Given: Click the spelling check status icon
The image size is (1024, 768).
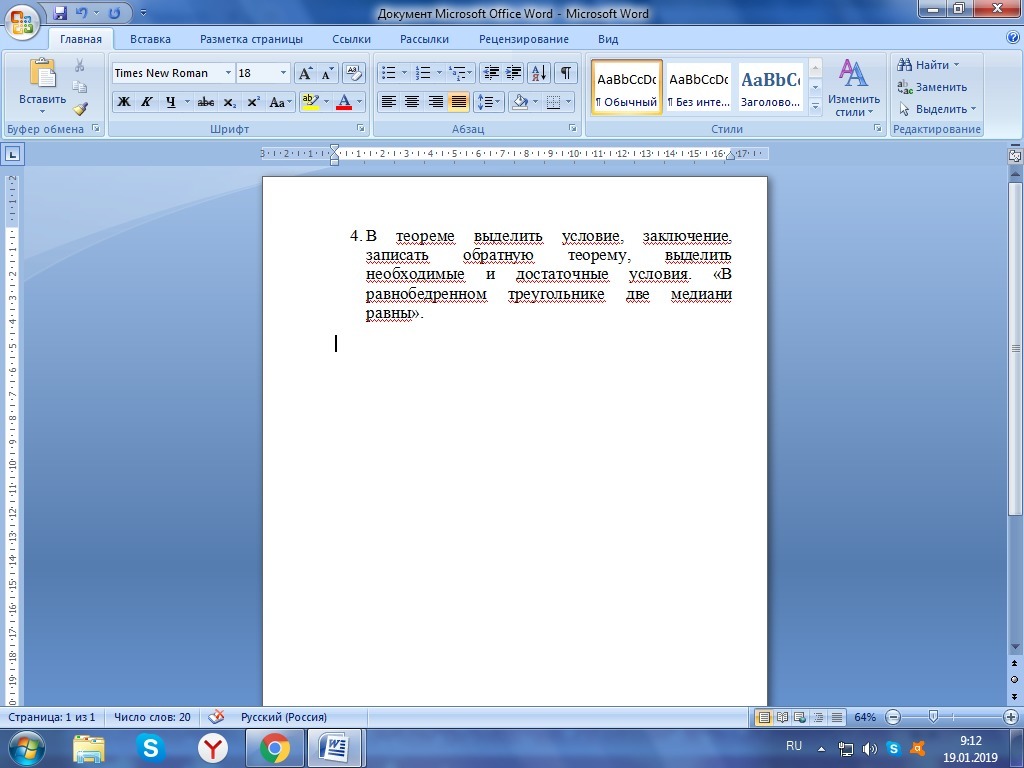Looking at the screenshot, I should click(x=216, y=717).
